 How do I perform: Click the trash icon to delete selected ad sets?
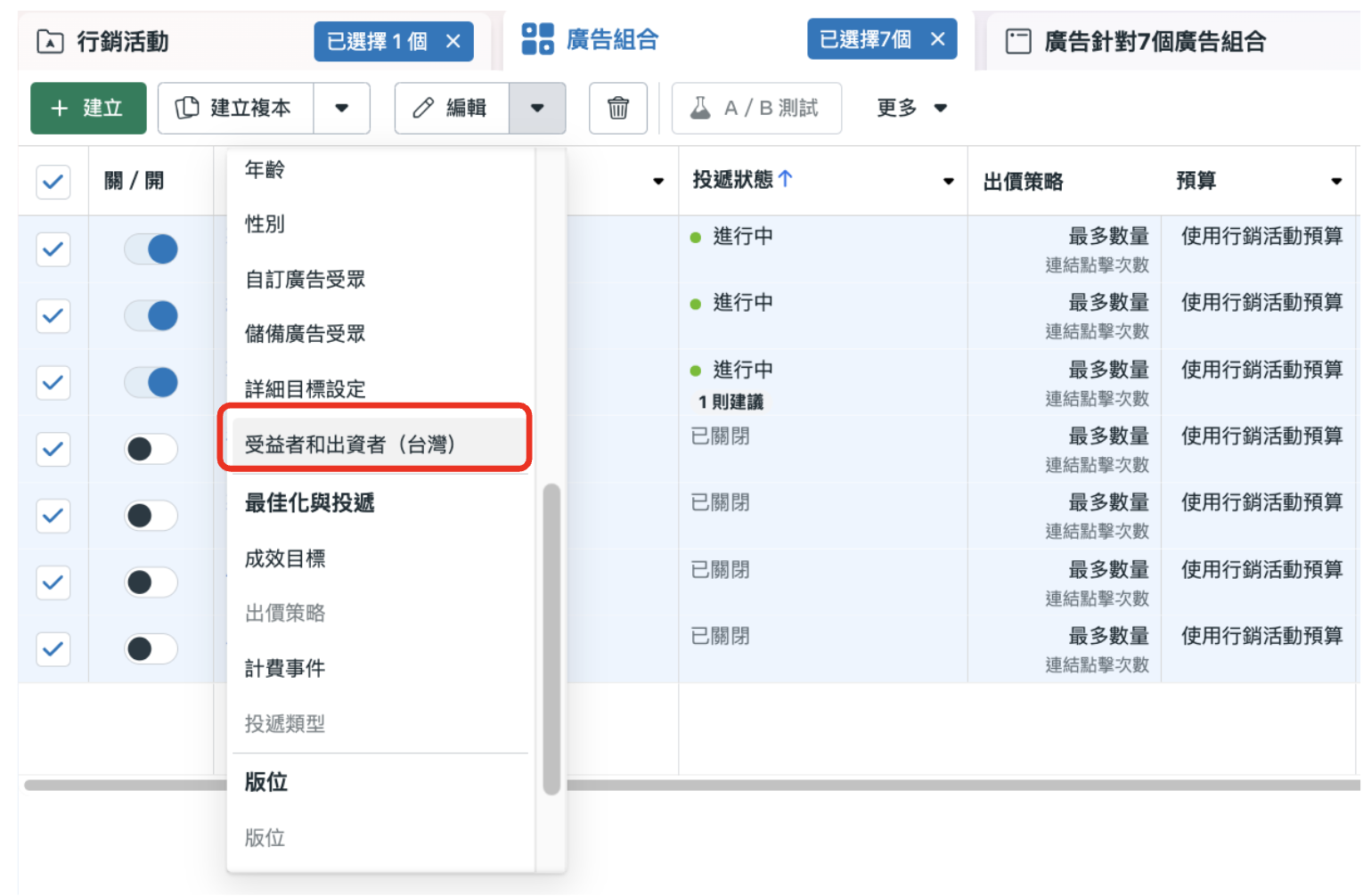click(618, 108)
